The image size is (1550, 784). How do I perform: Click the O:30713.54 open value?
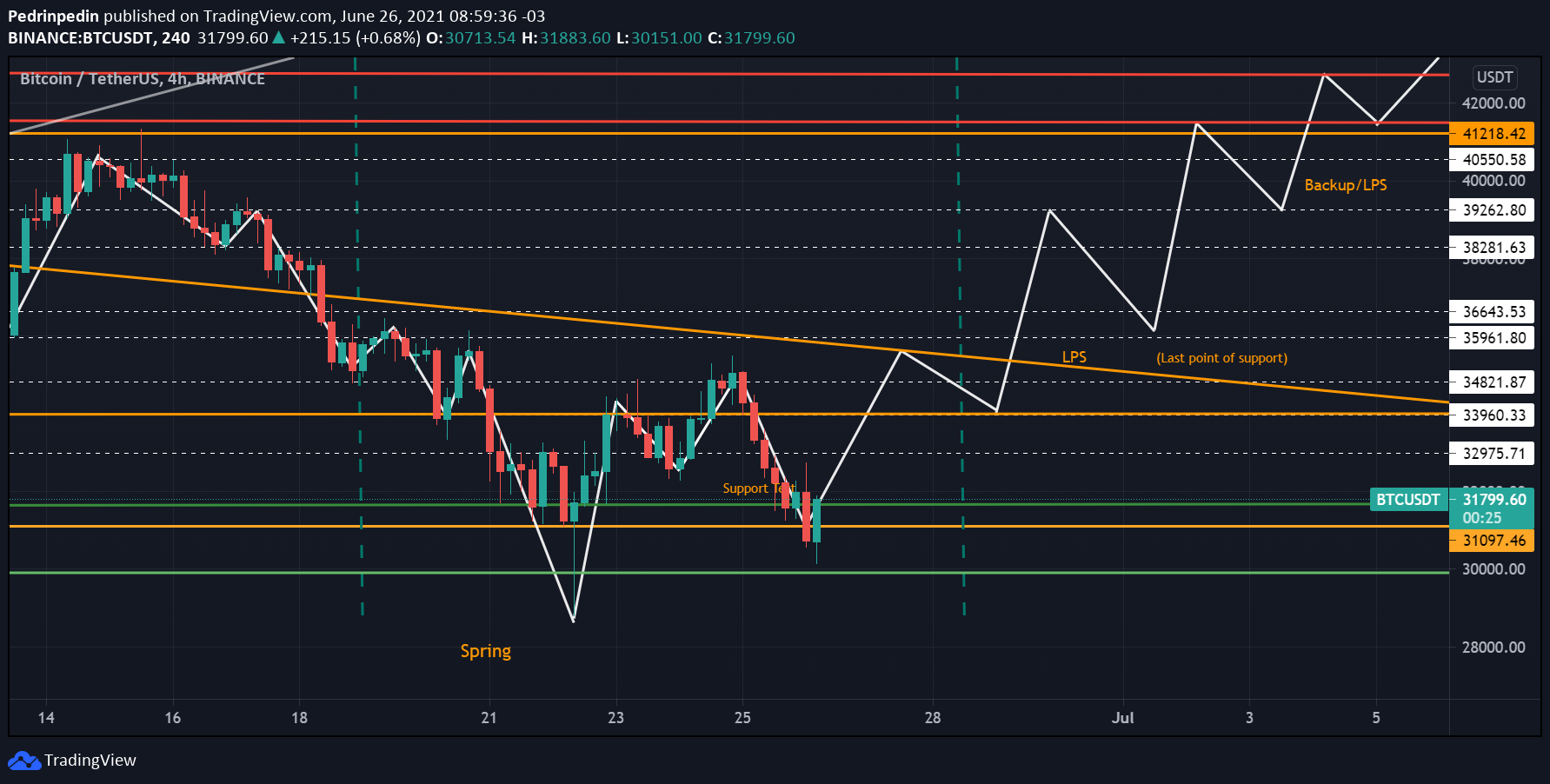coord(470,38)
